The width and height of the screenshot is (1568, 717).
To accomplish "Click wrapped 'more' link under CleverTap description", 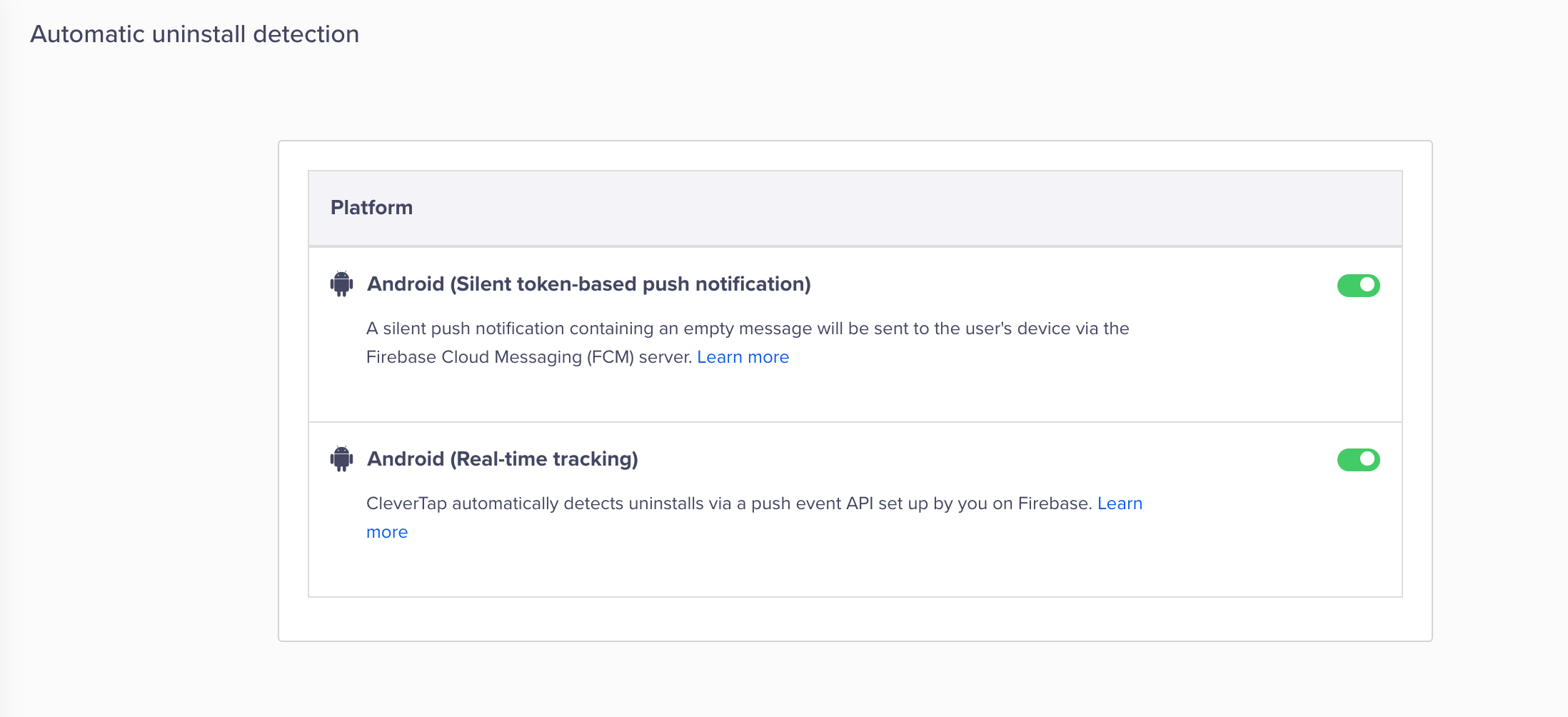I will pos(387,532).
